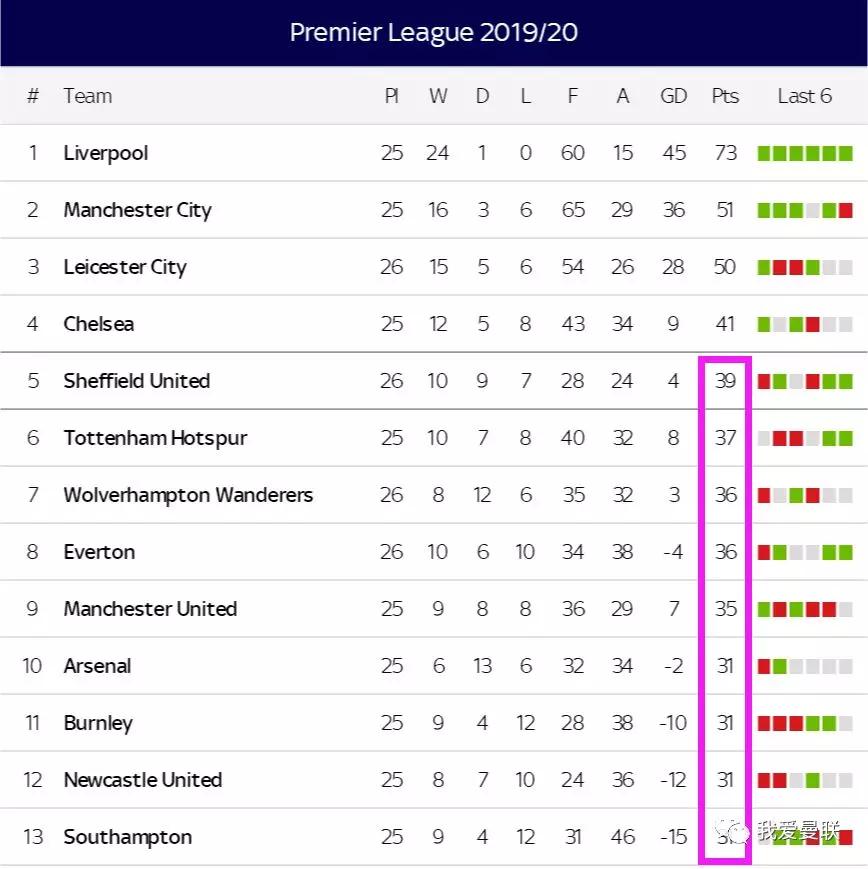Click the Last 6 column header
The height and width of the screenshot is (869, 868).
coord(804,96)
